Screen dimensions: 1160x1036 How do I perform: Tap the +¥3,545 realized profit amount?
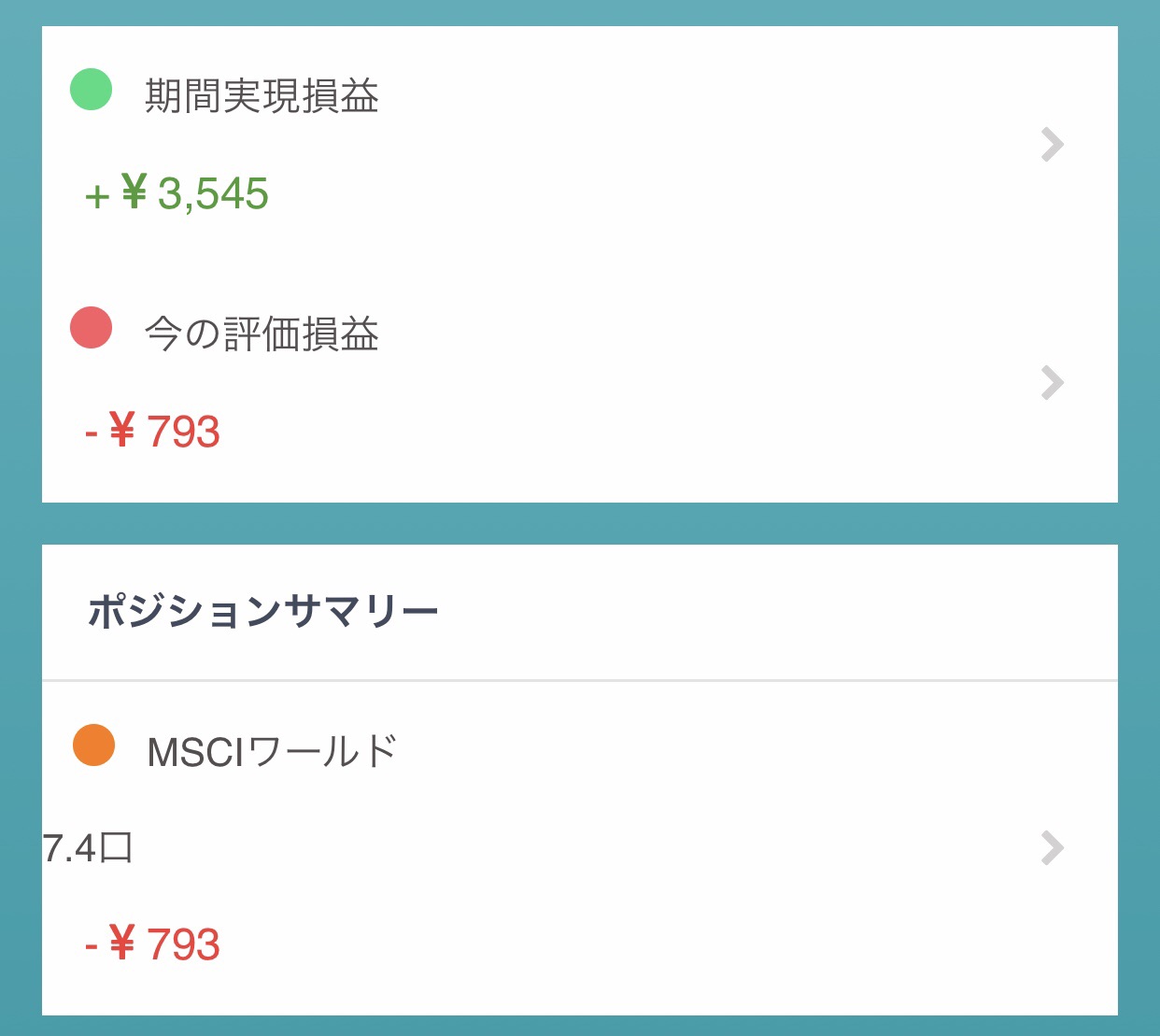[177, 194]
